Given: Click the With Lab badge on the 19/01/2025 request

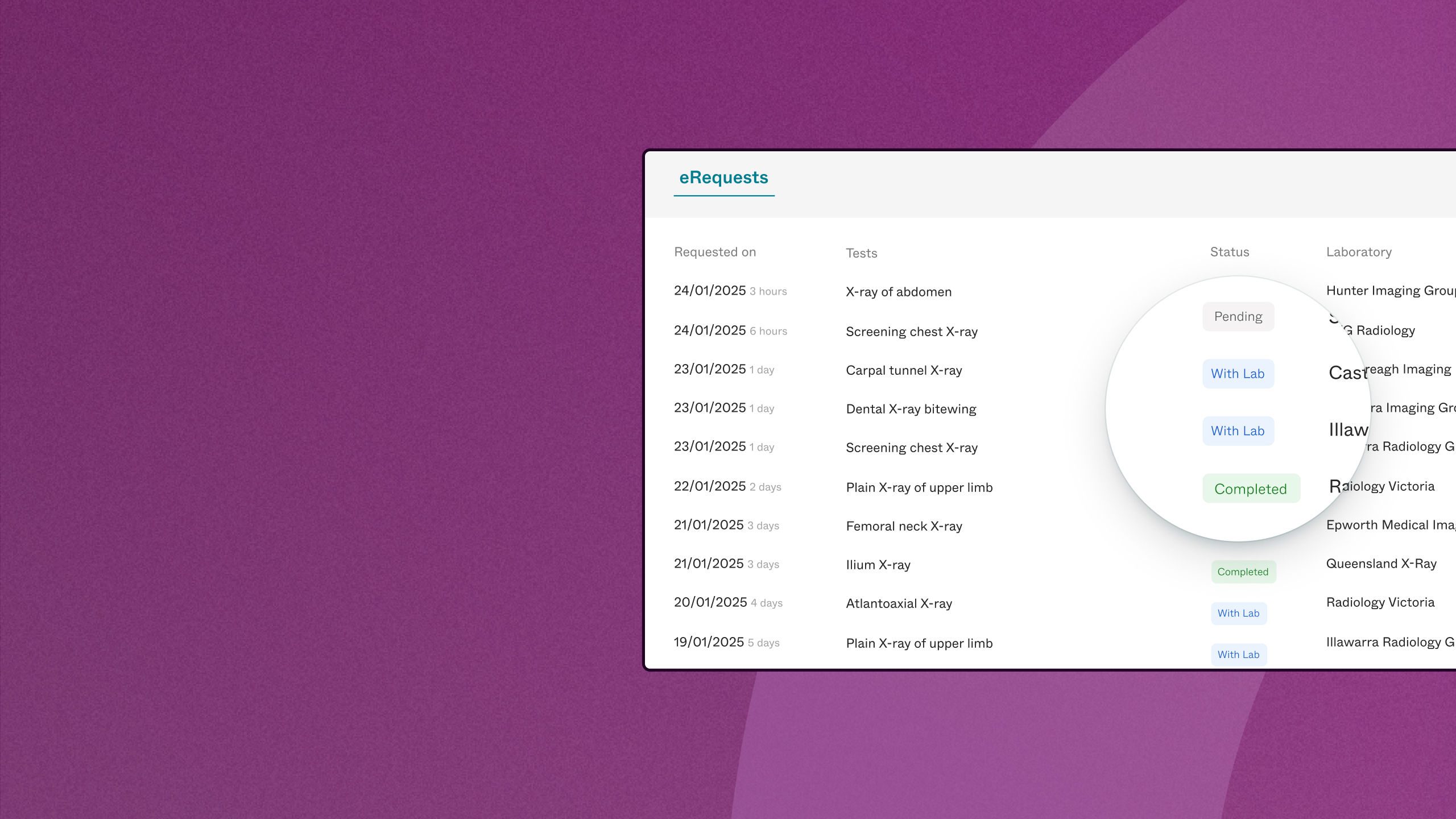Looking at the screenshot, I should pyautogui.click(x=1239, y=654).
